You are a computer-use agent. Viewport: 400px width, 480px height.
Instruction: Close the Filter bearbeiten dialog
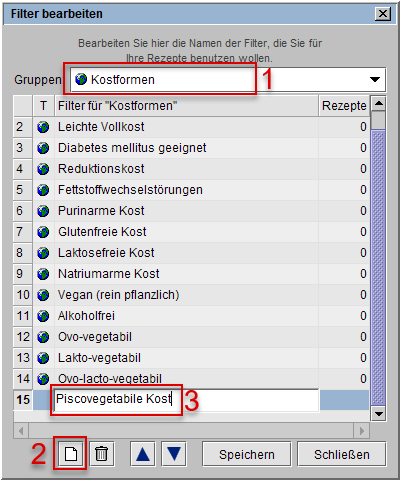[x=383, y=14]
